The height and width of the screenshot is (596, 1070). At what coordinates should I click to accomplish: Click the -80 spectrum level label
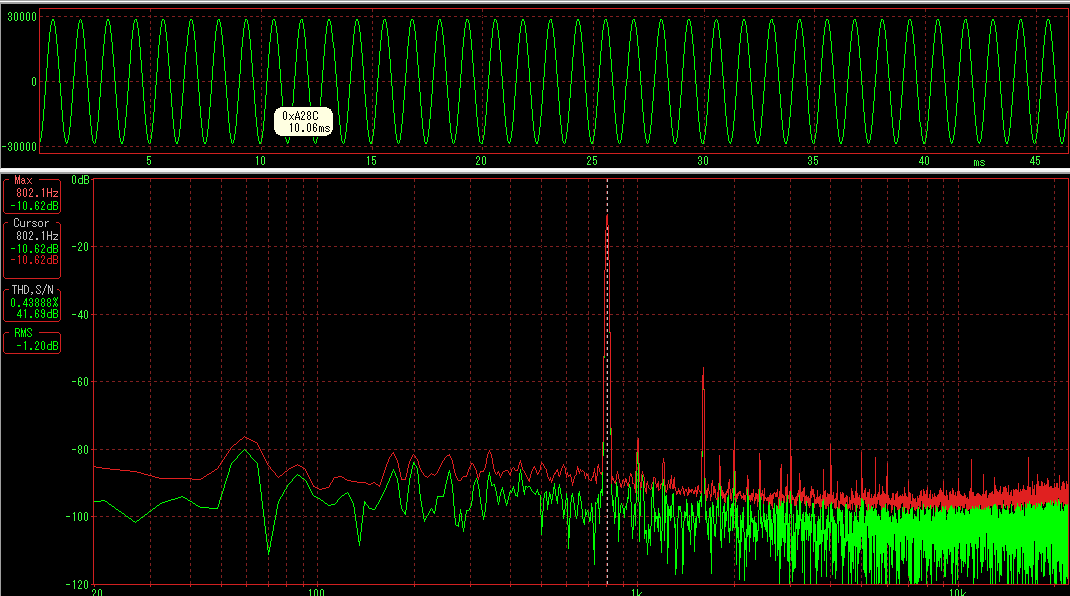tap(79, 450)
